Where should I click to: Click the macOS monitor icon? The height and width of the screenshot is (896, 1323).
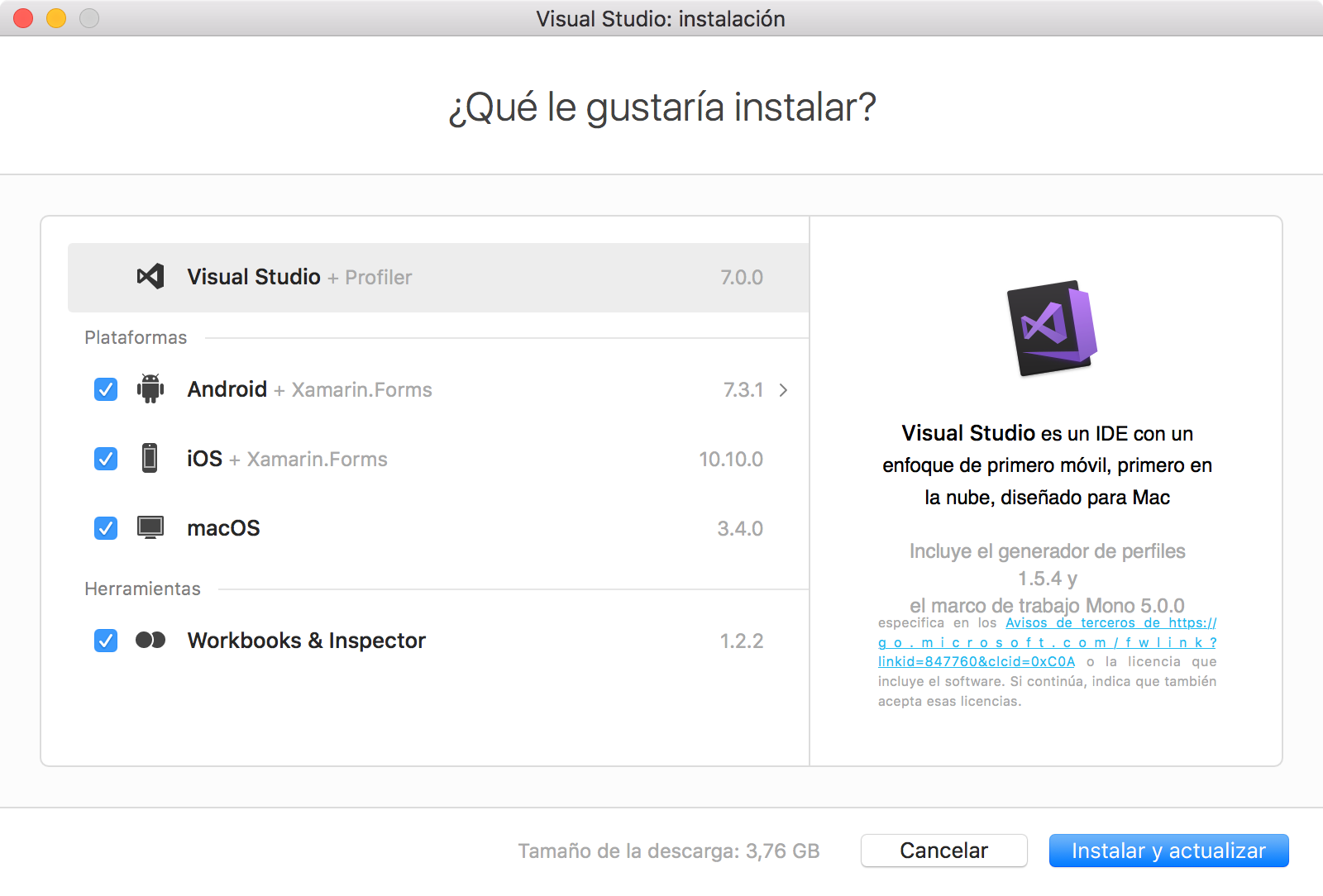[150, 528]
